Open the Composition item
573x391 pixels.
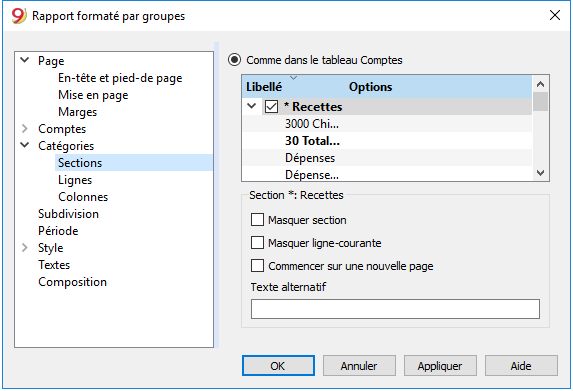tap(72, 282)
